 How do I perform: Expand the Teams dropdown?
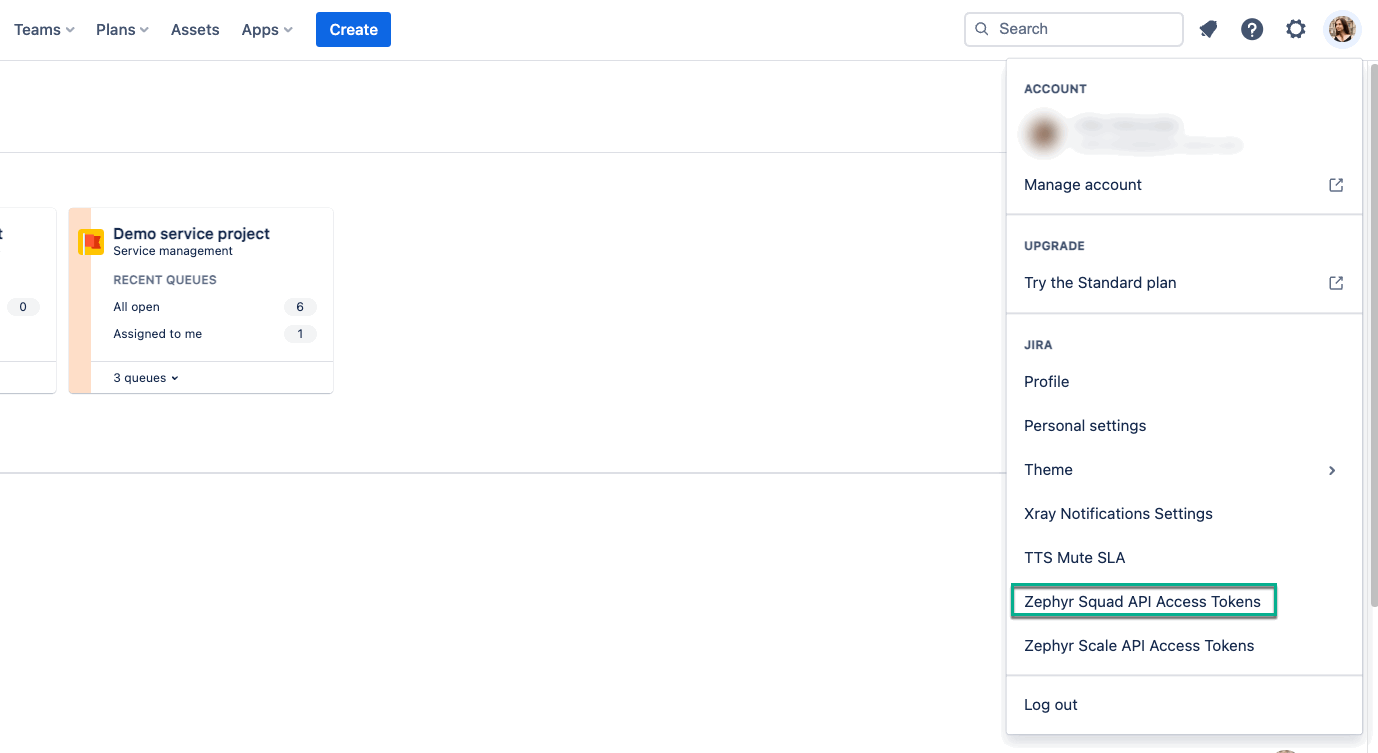coord(44,30)
